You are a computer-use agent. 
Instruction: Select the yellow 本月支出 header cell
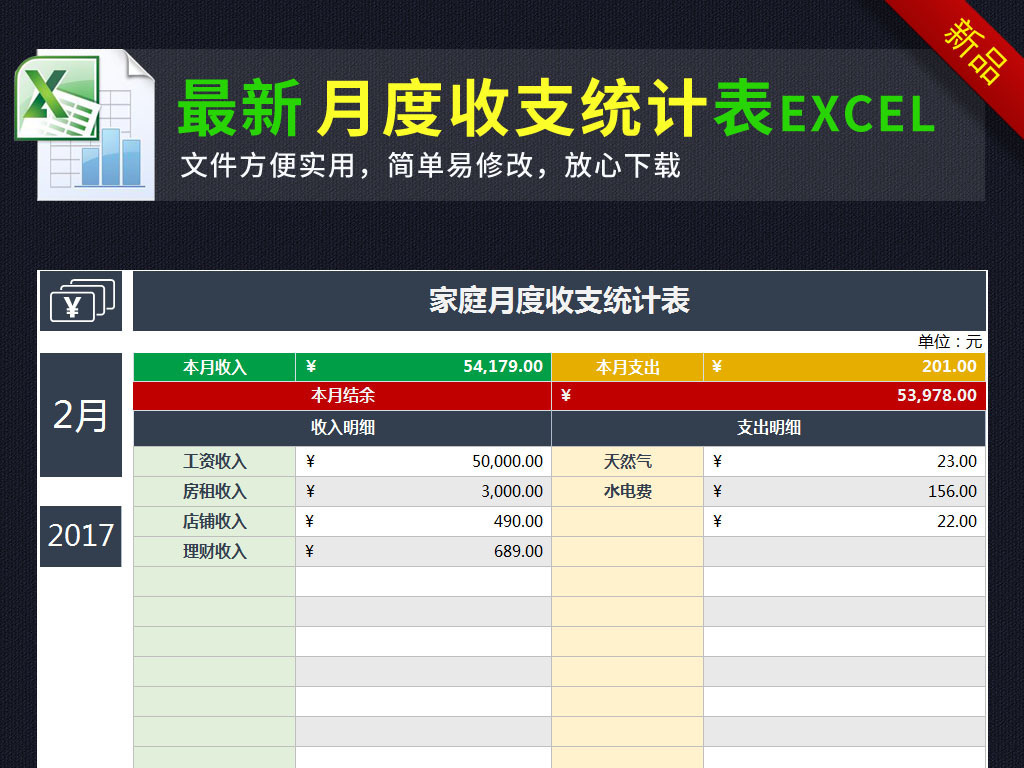[627, 367]
